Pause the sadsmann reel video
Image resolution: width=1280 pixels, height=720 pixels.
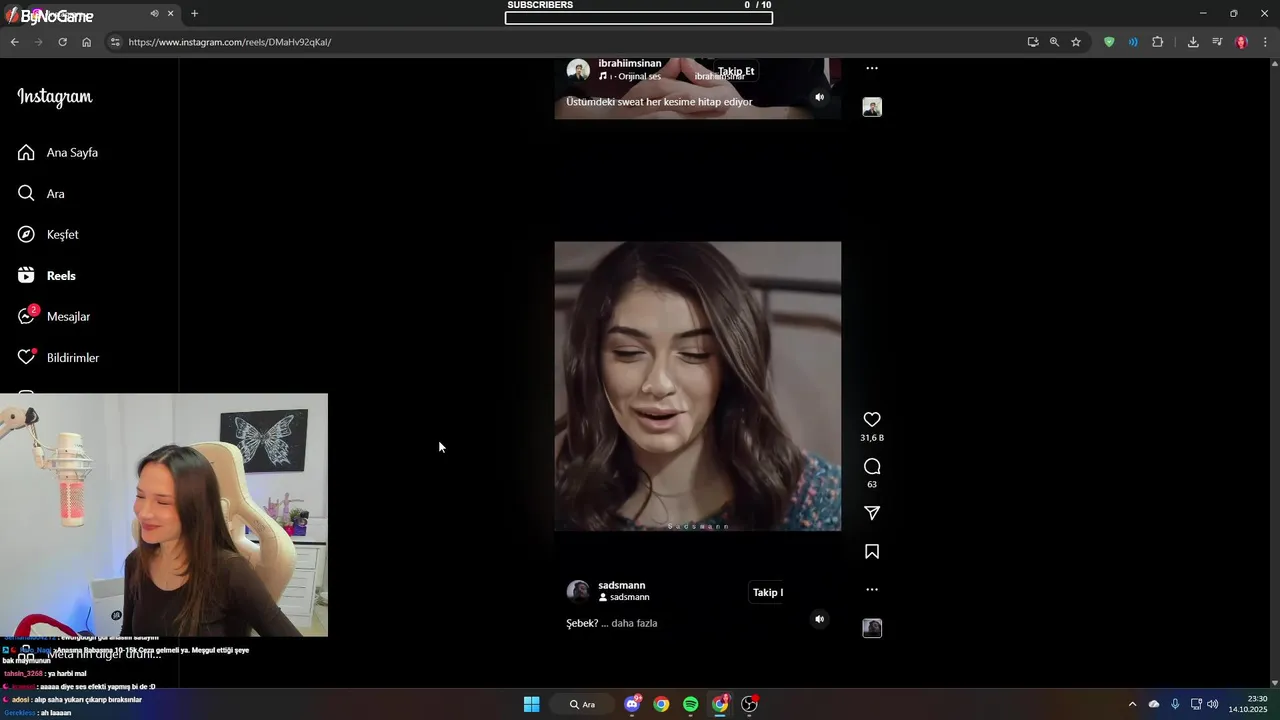coord(698,386)
